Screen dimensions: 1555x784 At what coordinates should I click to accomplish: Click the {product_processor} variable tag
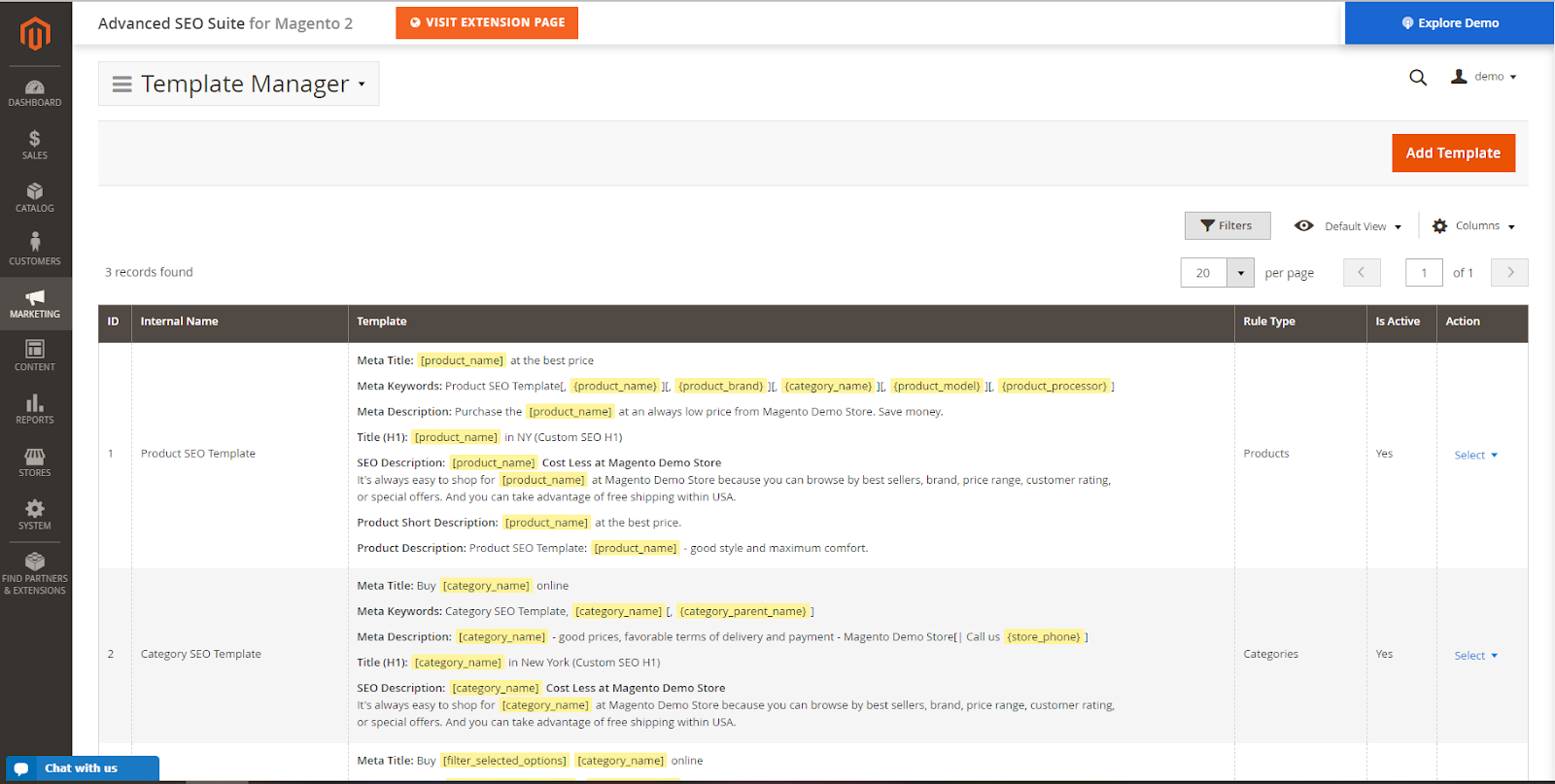click(1054, 387)
